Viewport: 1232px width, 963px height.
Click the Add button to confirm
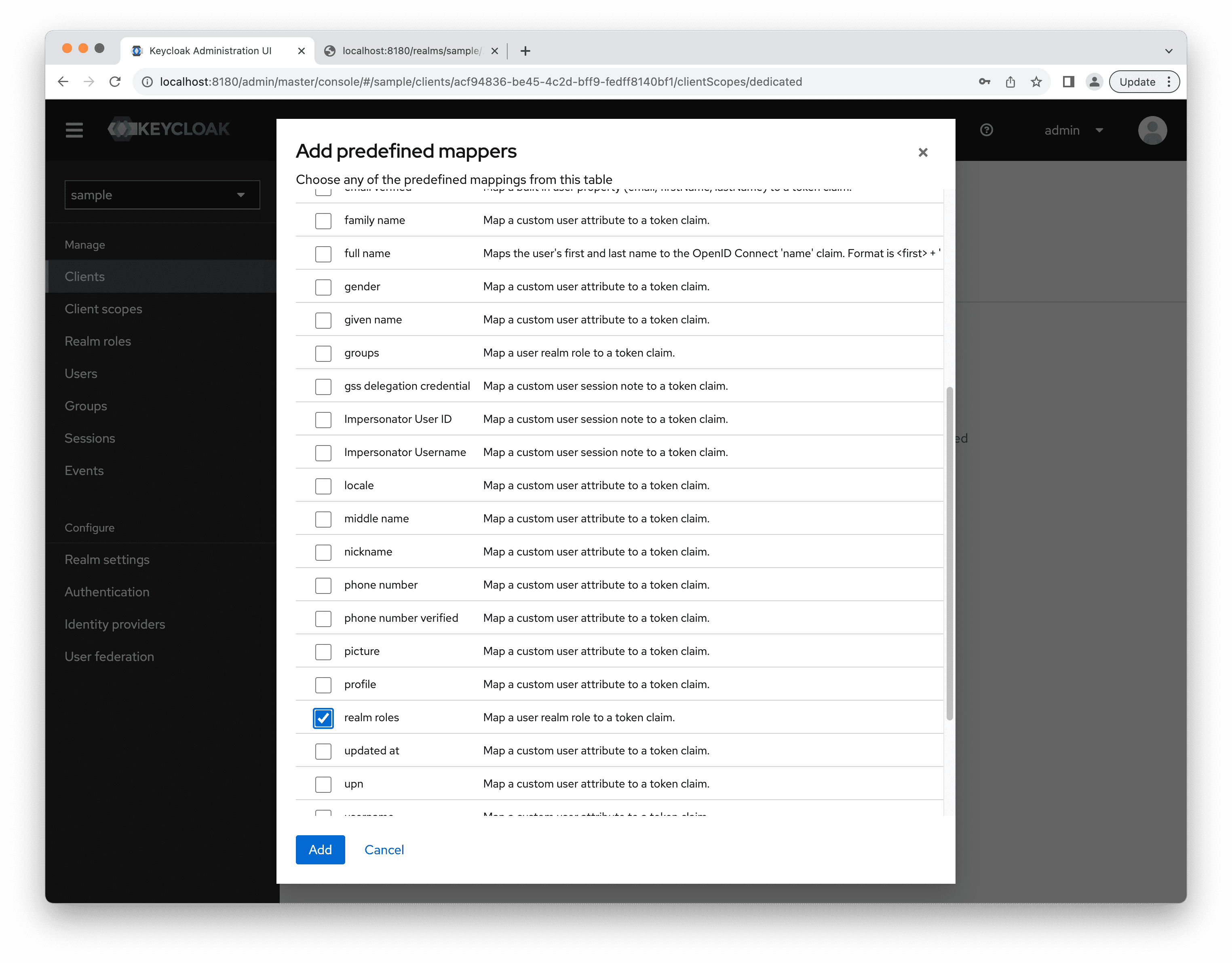tap(321, 850)
